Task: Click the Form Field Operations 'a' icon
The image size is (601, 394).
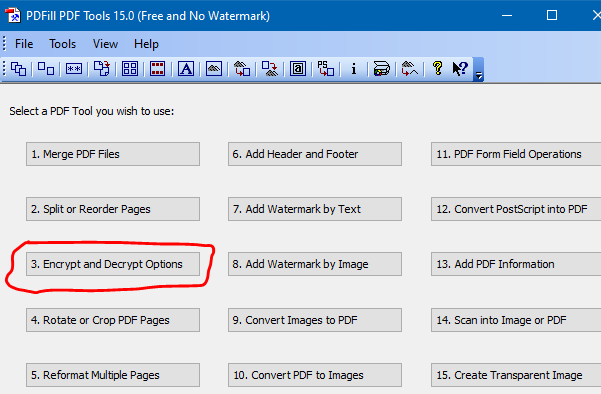Action: tap(298, 69)
